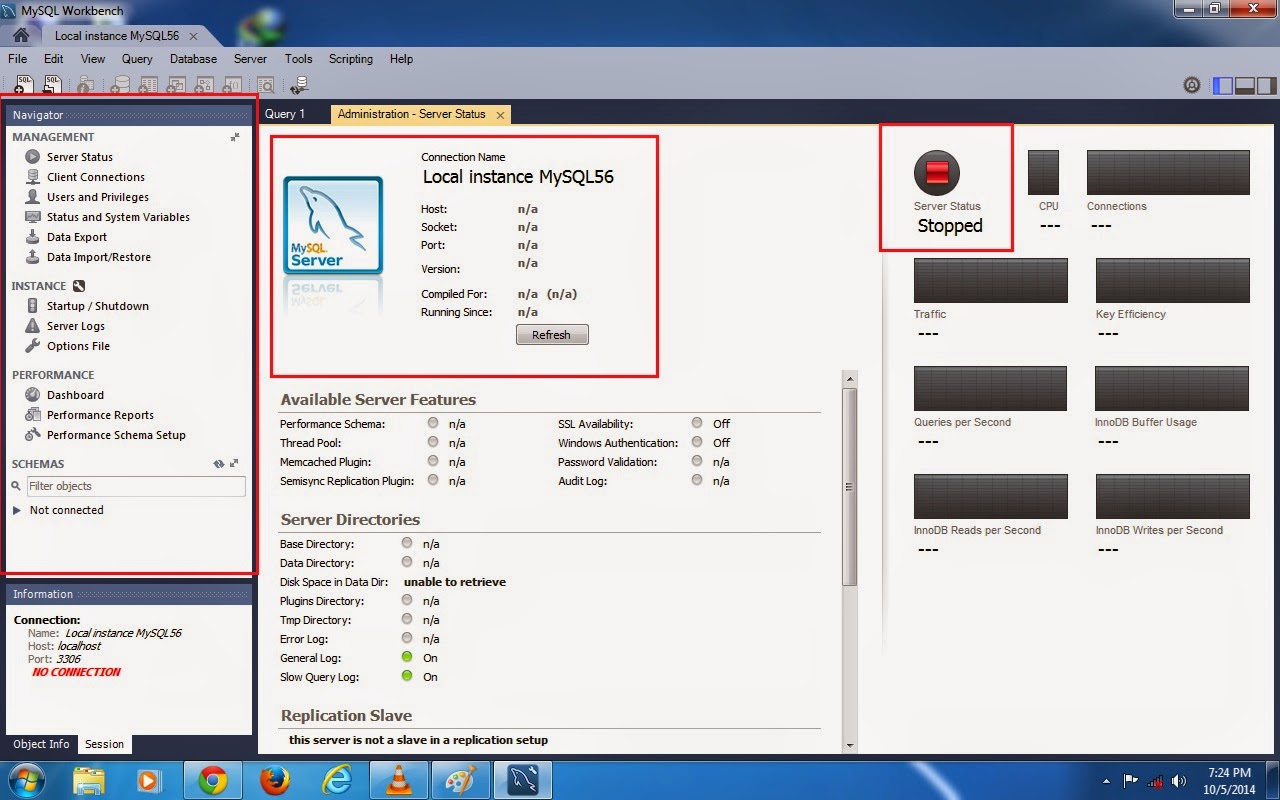
Task: Click the create new schema toolbar icon
Action: tap(119, 86)
